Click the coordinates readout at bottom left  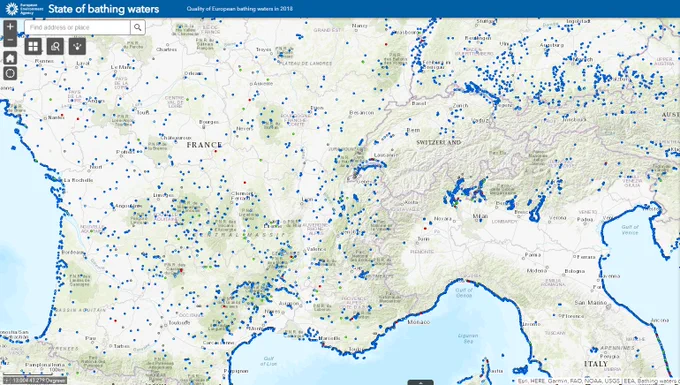(35, 380)
